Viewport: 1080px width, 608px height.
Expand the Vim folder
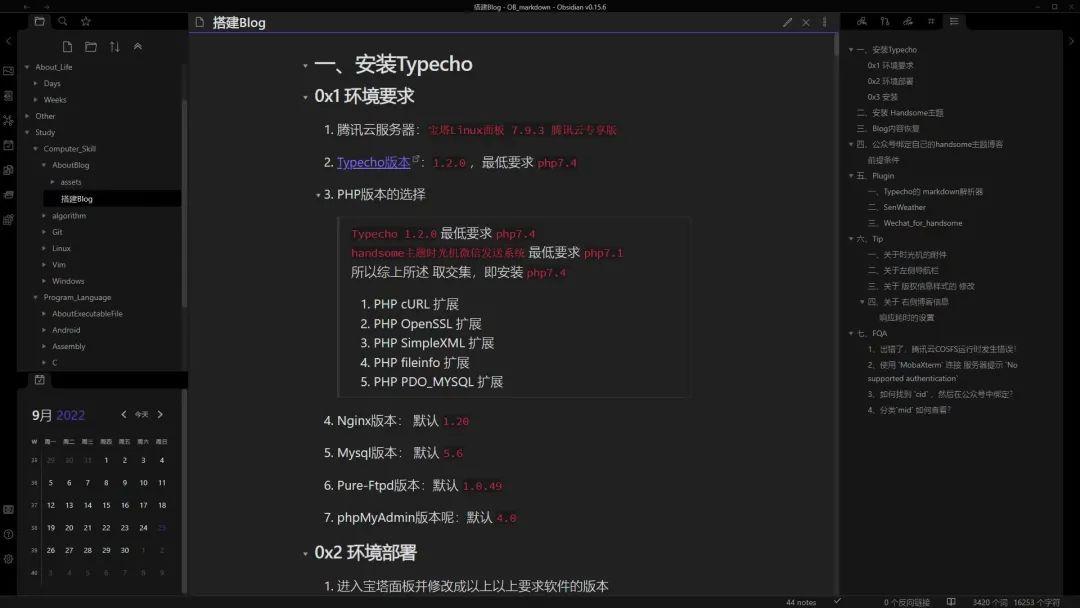[44, 264]
